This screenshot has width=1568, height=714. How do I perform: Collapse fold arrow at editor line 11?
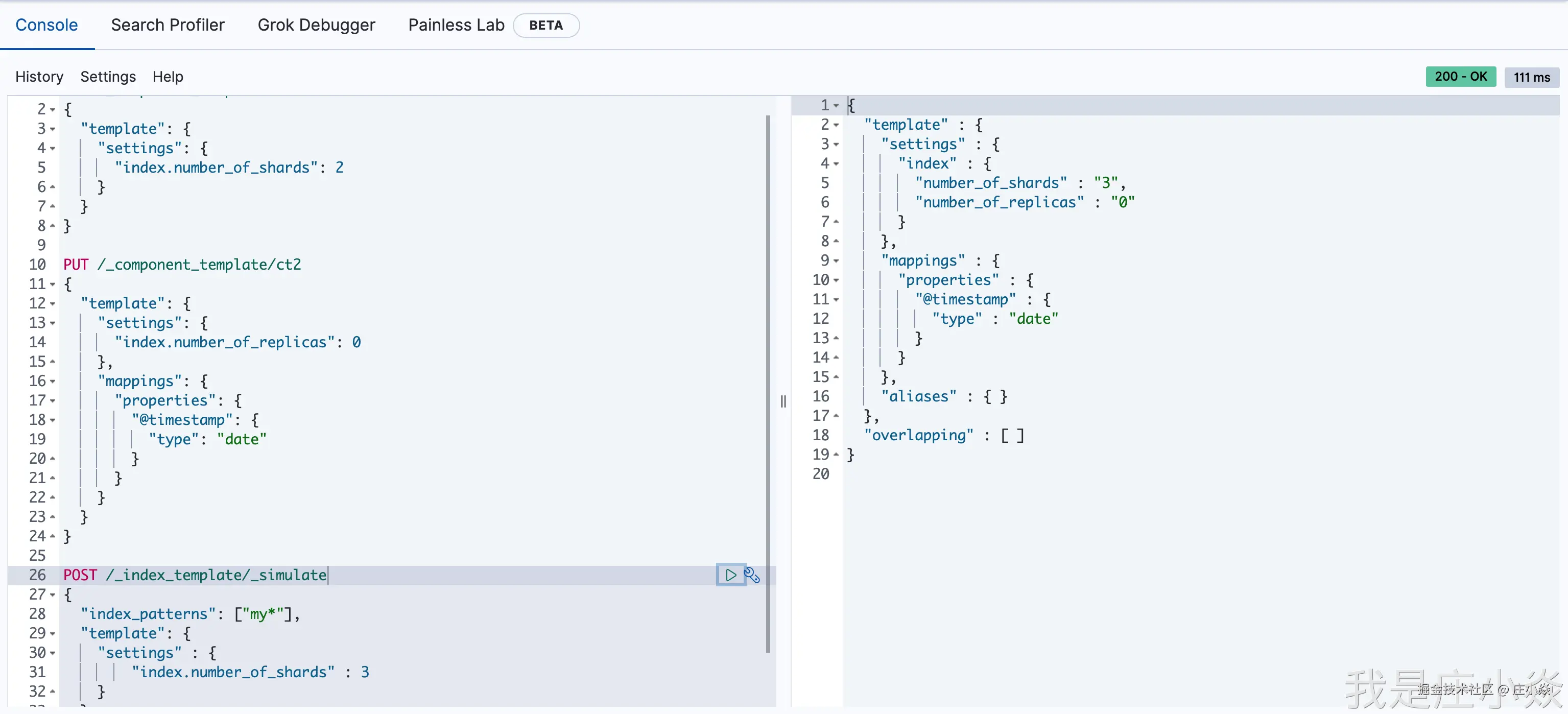(52, 284)
